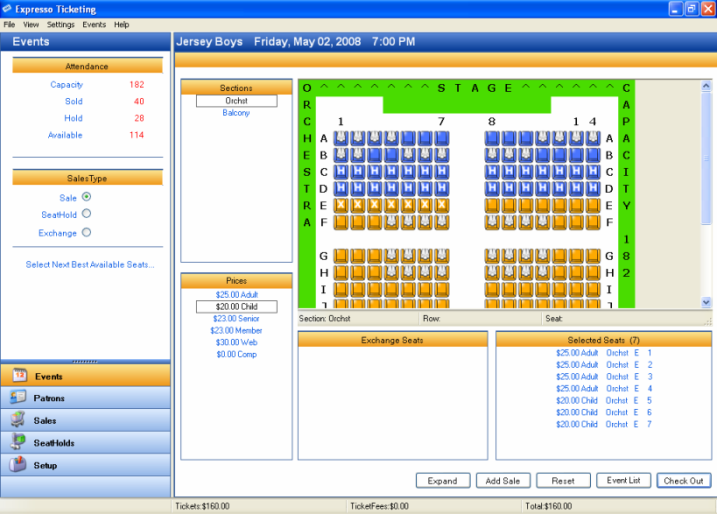This screenshot has width=717, height=514.
Task: Click held seat row D seat 14
Action: pyautogui.click(x=593, y=188)
